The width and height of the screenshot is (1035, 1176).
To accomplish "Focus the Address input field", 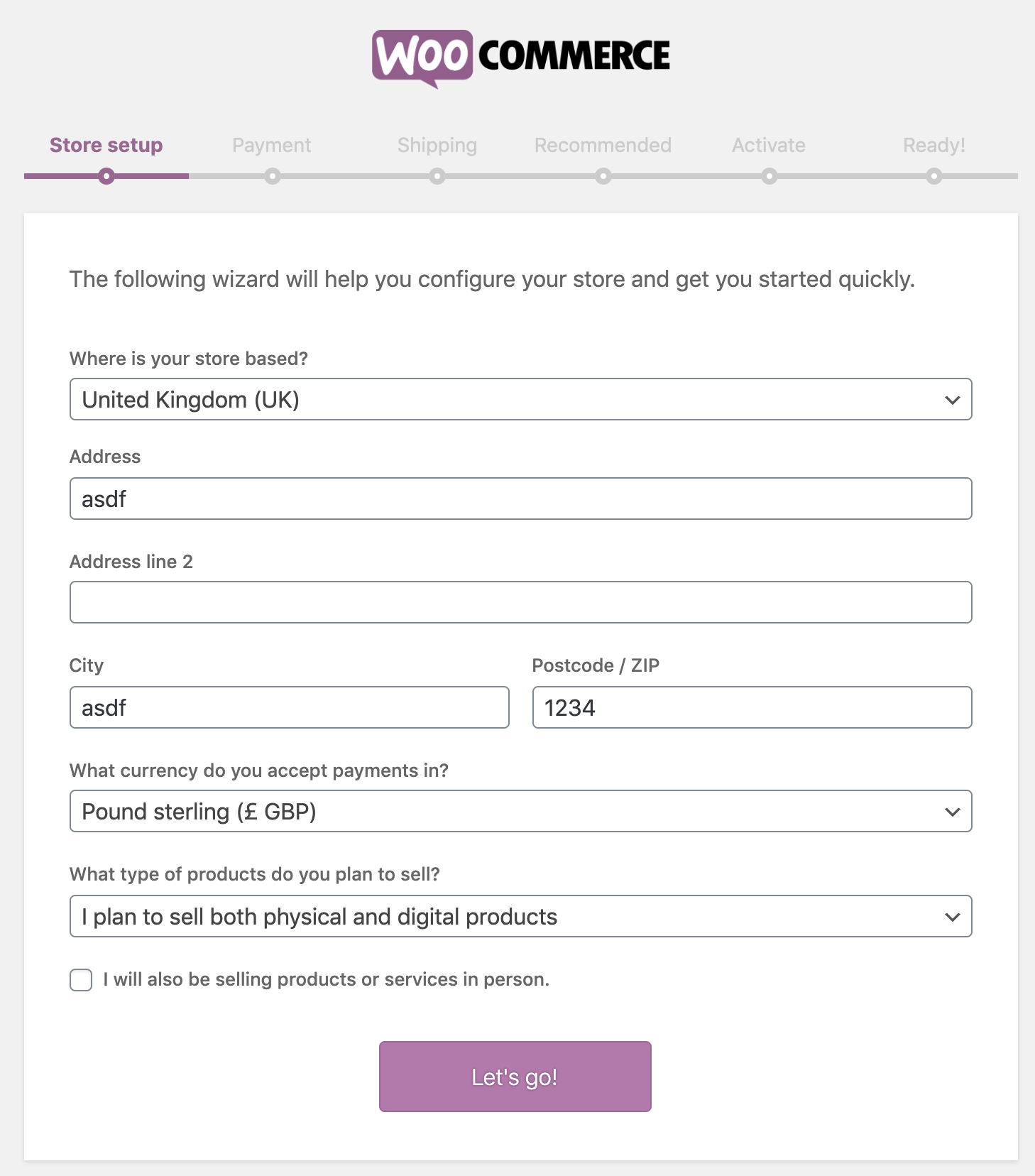I will (x=520, y=499).
